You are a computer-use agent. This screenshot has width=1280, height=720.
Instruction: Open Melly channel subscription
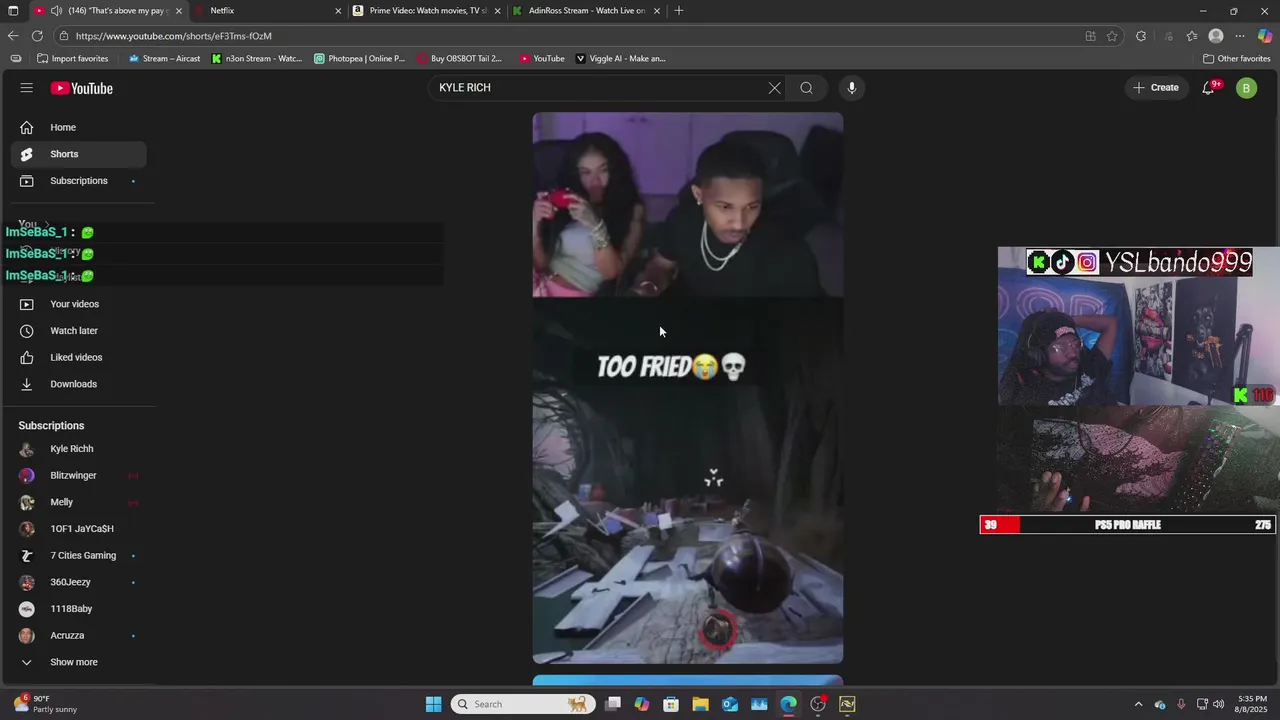(x=79, y=502)
